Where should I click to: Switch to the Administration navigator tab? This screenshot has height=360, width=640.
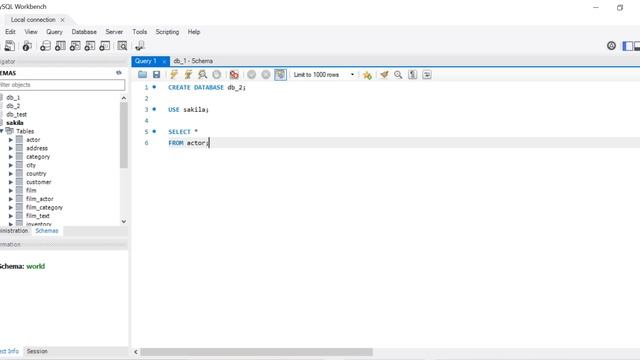(x=14, y=231)
